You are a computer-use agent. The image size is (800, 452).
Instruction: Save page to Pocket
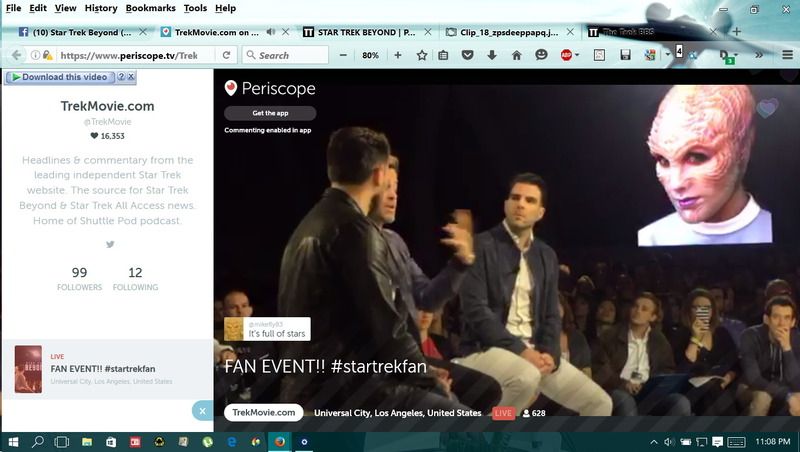[467, 55]
